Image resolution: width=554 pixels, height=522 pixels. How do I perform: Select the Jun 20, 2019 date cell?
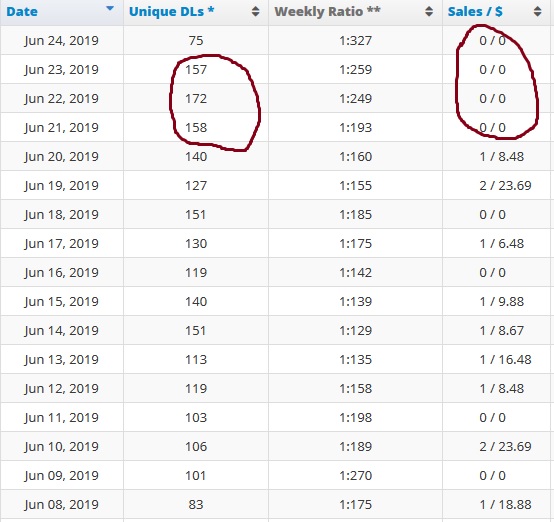pos(61,156)
